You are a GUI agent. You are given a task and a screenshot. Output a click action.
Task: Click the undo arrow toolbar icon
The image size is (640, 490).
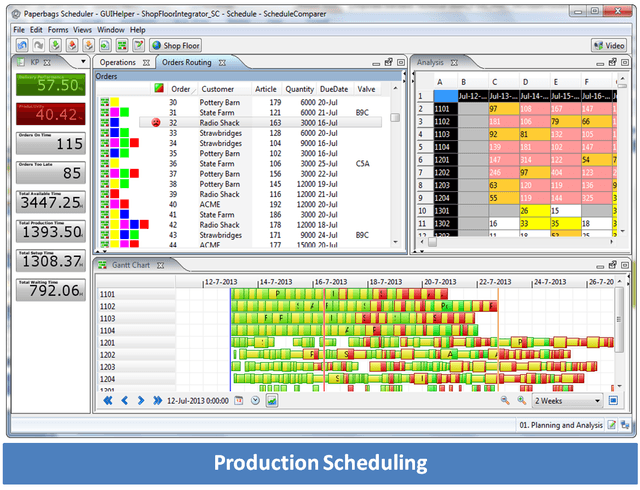tap(22, 45)
